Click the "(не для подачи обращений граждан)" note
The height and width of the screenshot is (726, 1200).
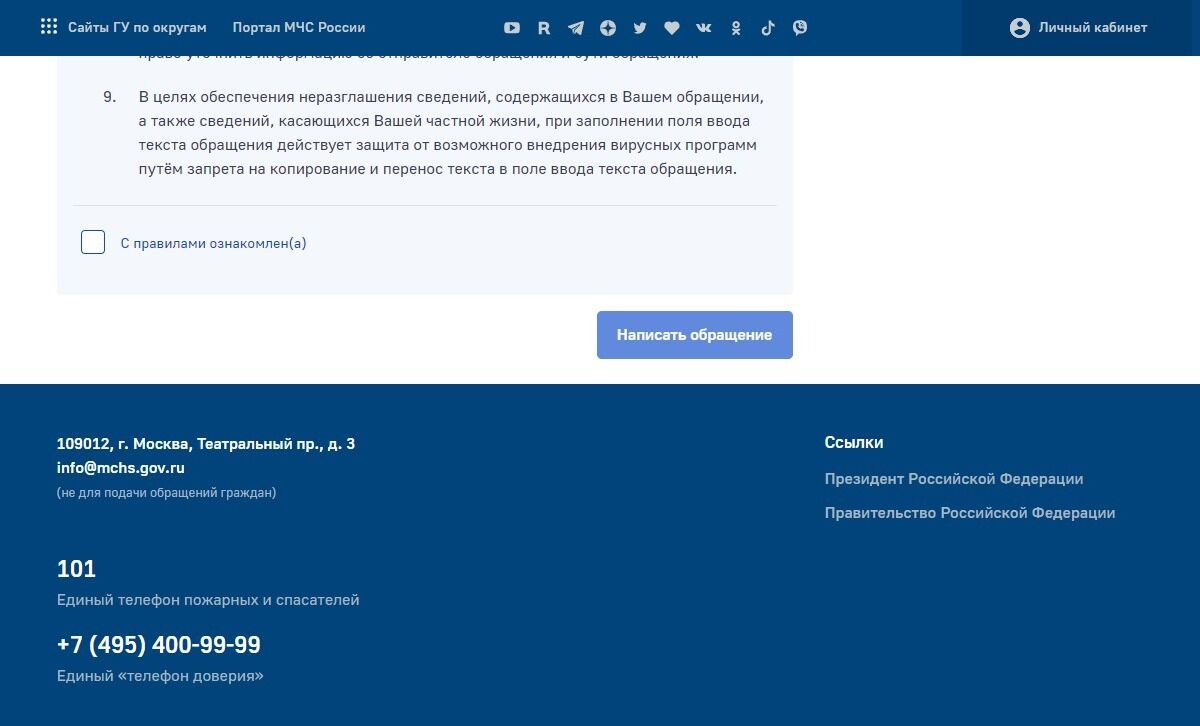point(167,493)
